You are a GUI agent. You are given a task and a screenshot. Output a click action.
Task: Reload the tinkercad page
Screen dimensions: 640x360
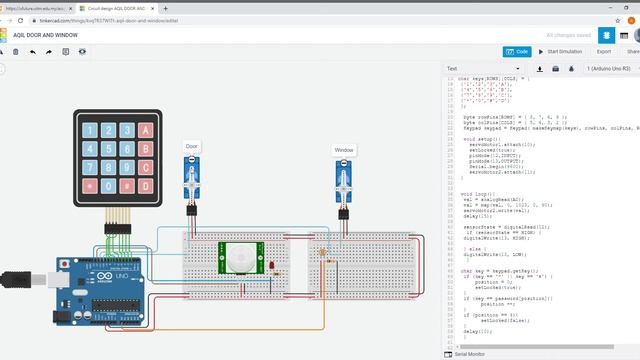pos(20,20)
